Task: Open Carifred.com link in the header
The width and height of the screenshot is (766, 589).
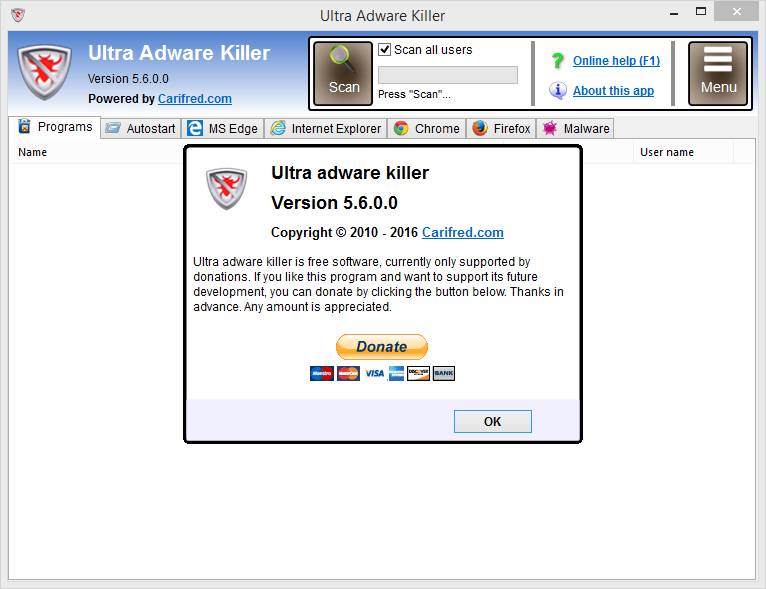Action: (x=194, y=99)
